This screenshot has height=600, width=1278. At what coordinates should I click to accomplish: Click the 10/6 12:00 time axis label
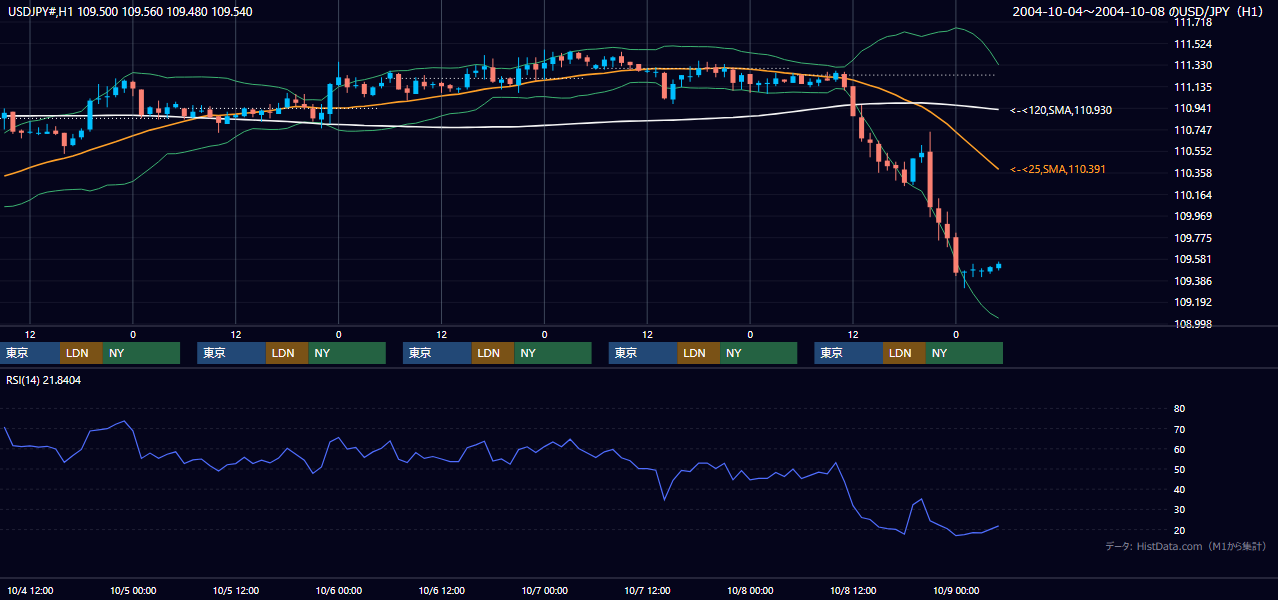tap(441, 591)
